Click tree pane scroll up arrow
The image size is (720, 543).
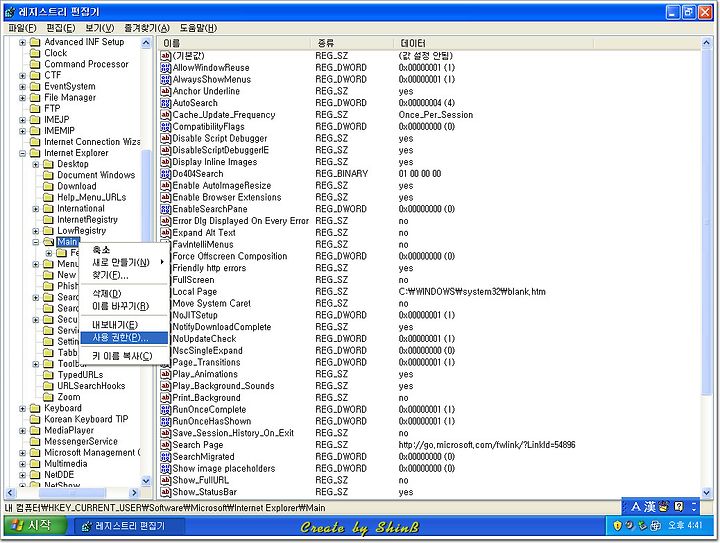tap(146, 43)
